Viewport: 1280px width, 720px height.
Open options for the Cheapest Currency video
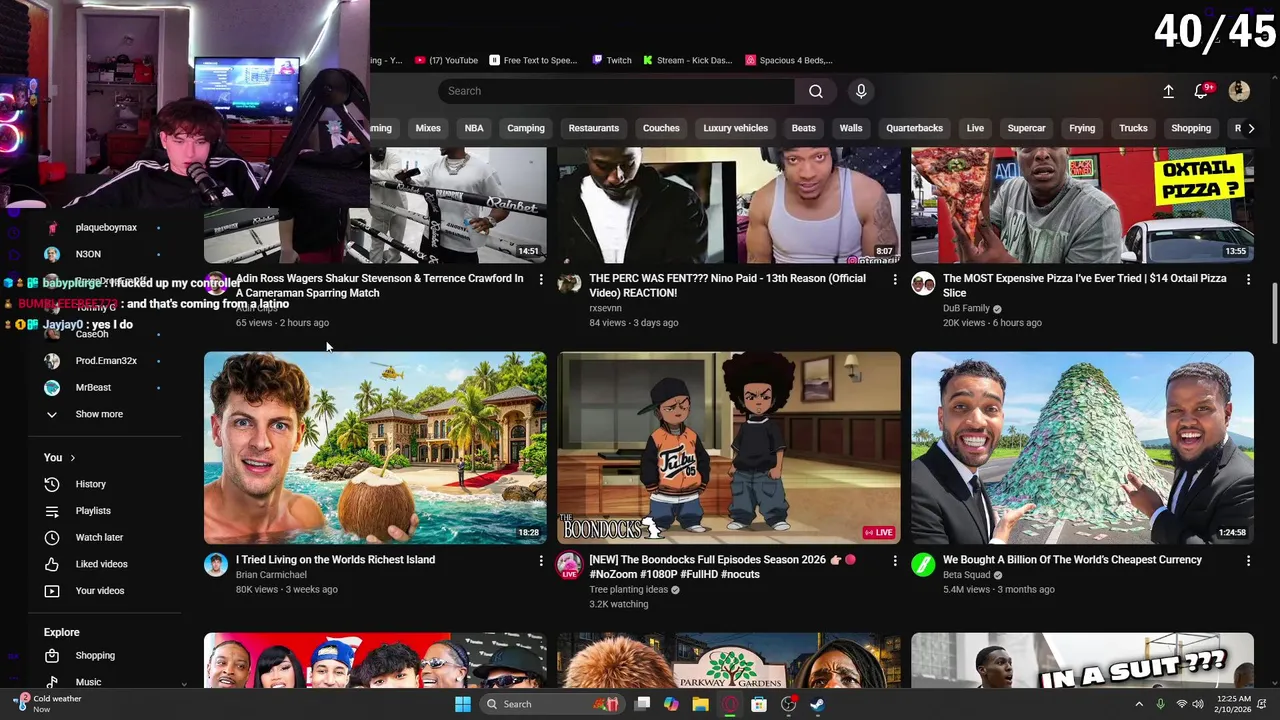coord(1248,561)
